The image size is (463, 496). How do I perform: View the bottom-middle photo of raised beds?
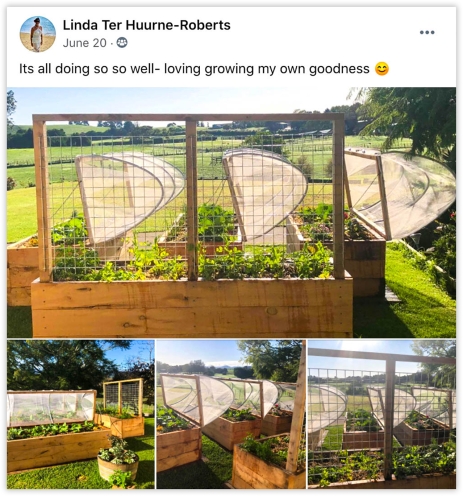coord(231,414)
